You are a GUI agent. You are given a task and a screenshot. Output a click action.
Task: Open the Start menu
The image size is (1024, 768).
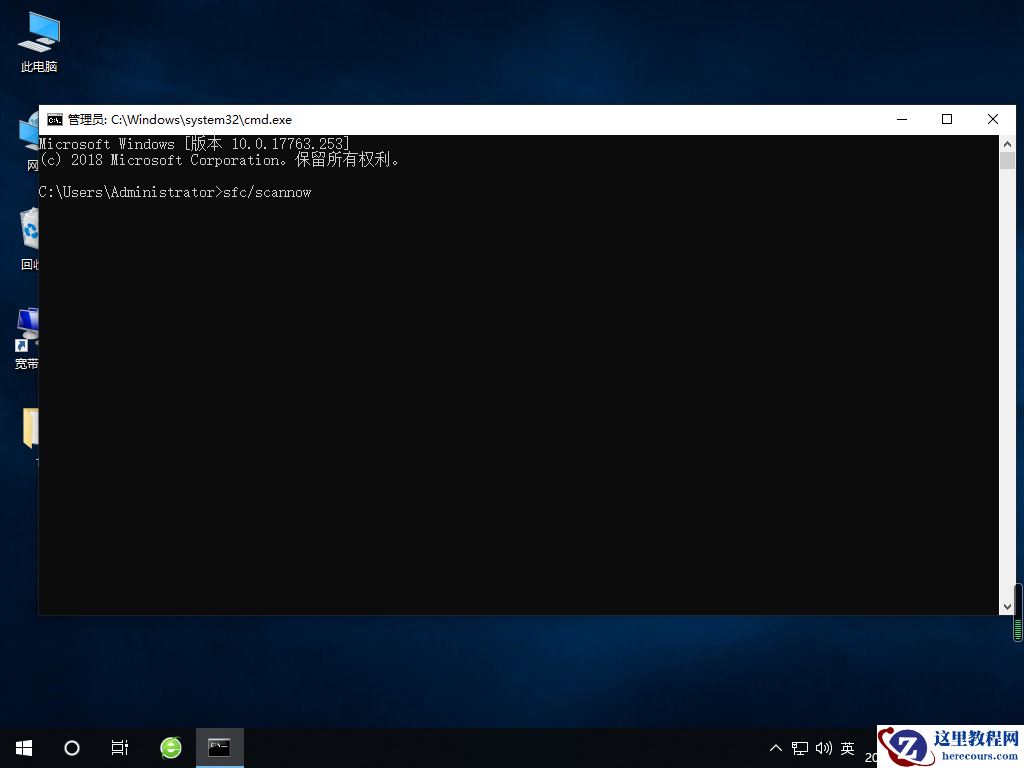click(x=23, y=747)
